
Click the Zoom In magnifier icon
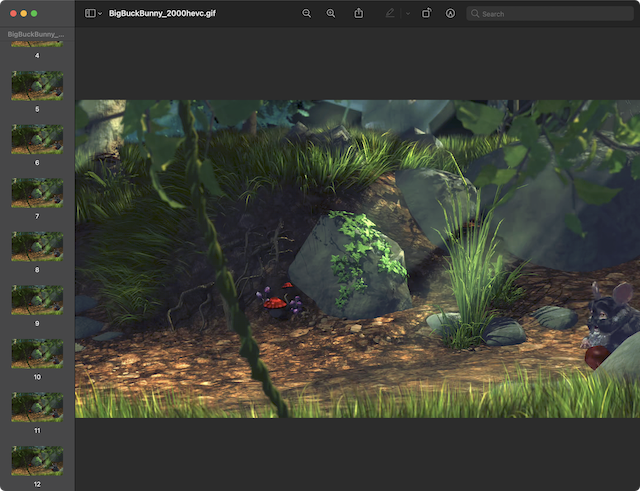[x=331, y=13]
